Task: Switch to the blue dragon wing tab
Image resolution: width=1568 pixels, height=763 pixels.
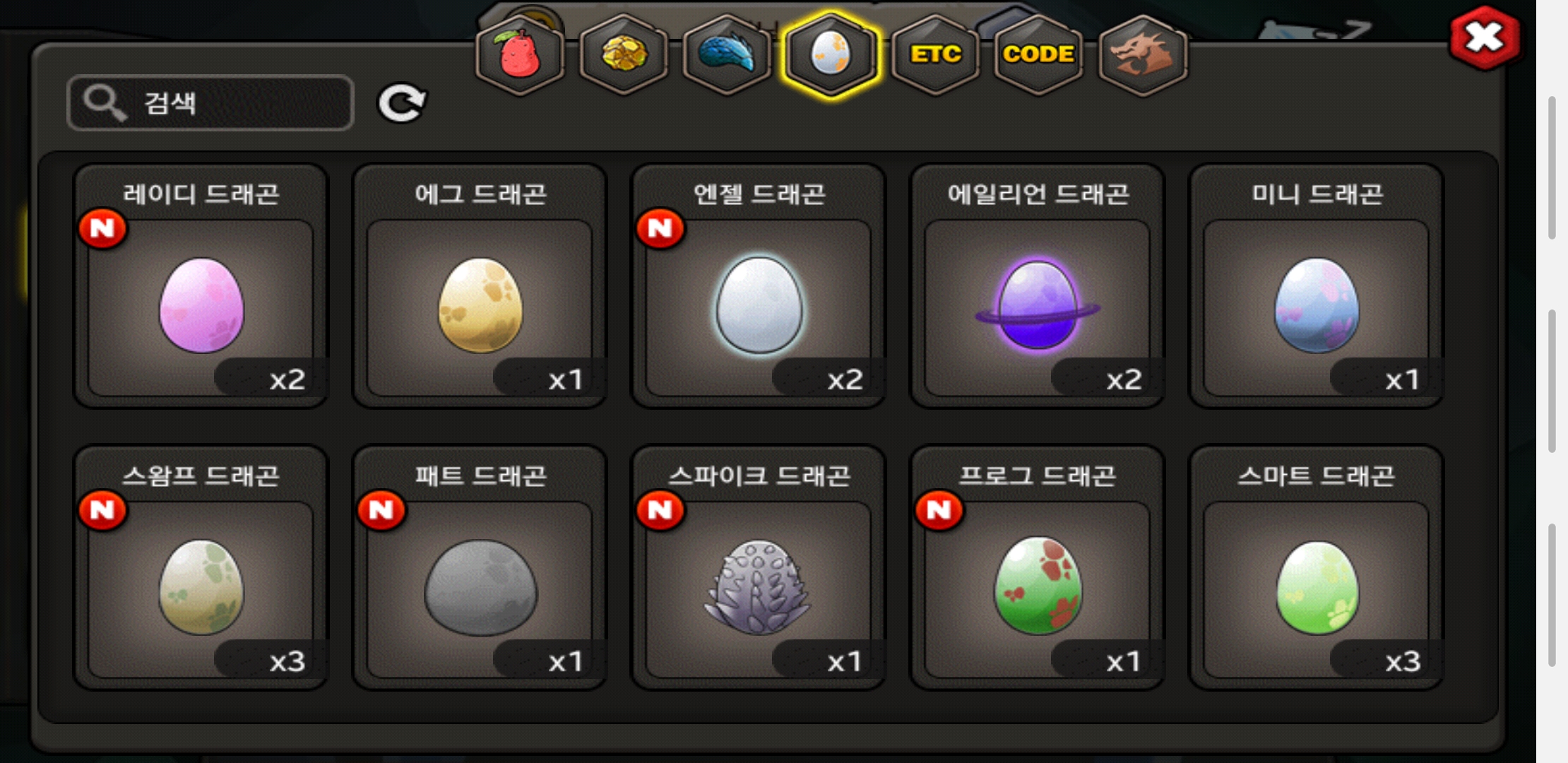Action: [x=727, y=55]
